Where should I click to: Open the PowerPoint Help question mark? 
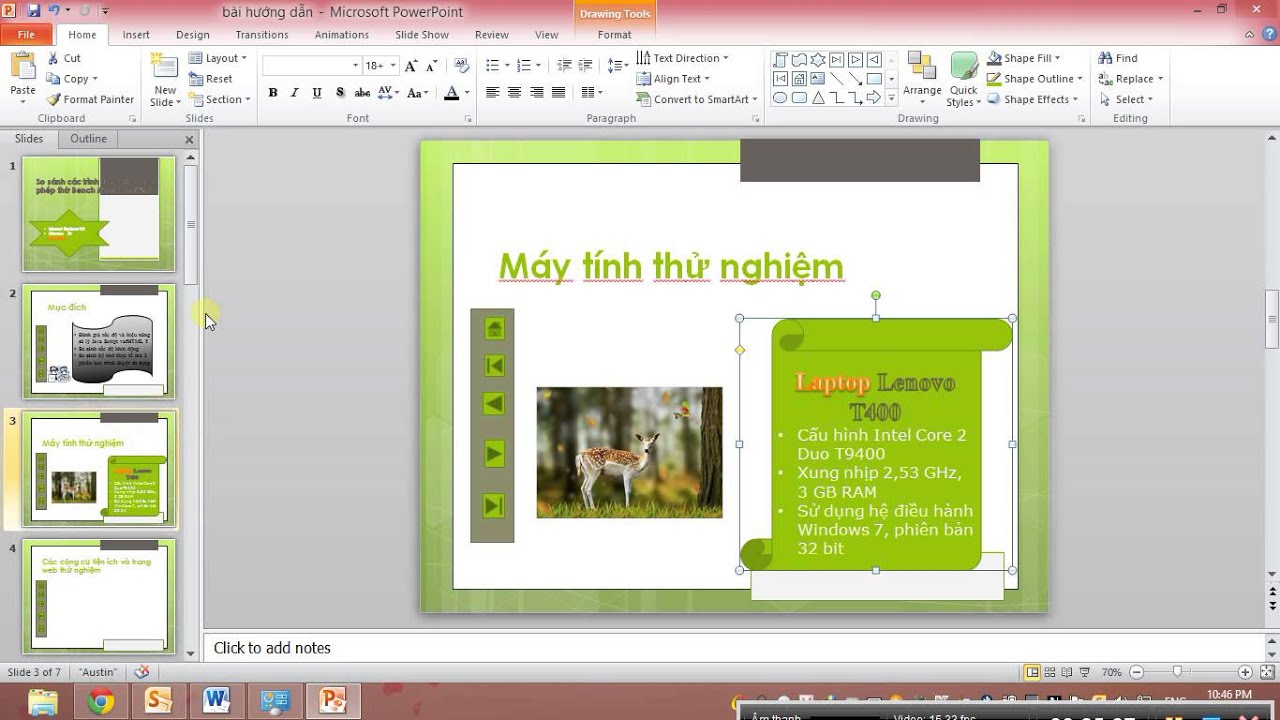coord(1269,35)
